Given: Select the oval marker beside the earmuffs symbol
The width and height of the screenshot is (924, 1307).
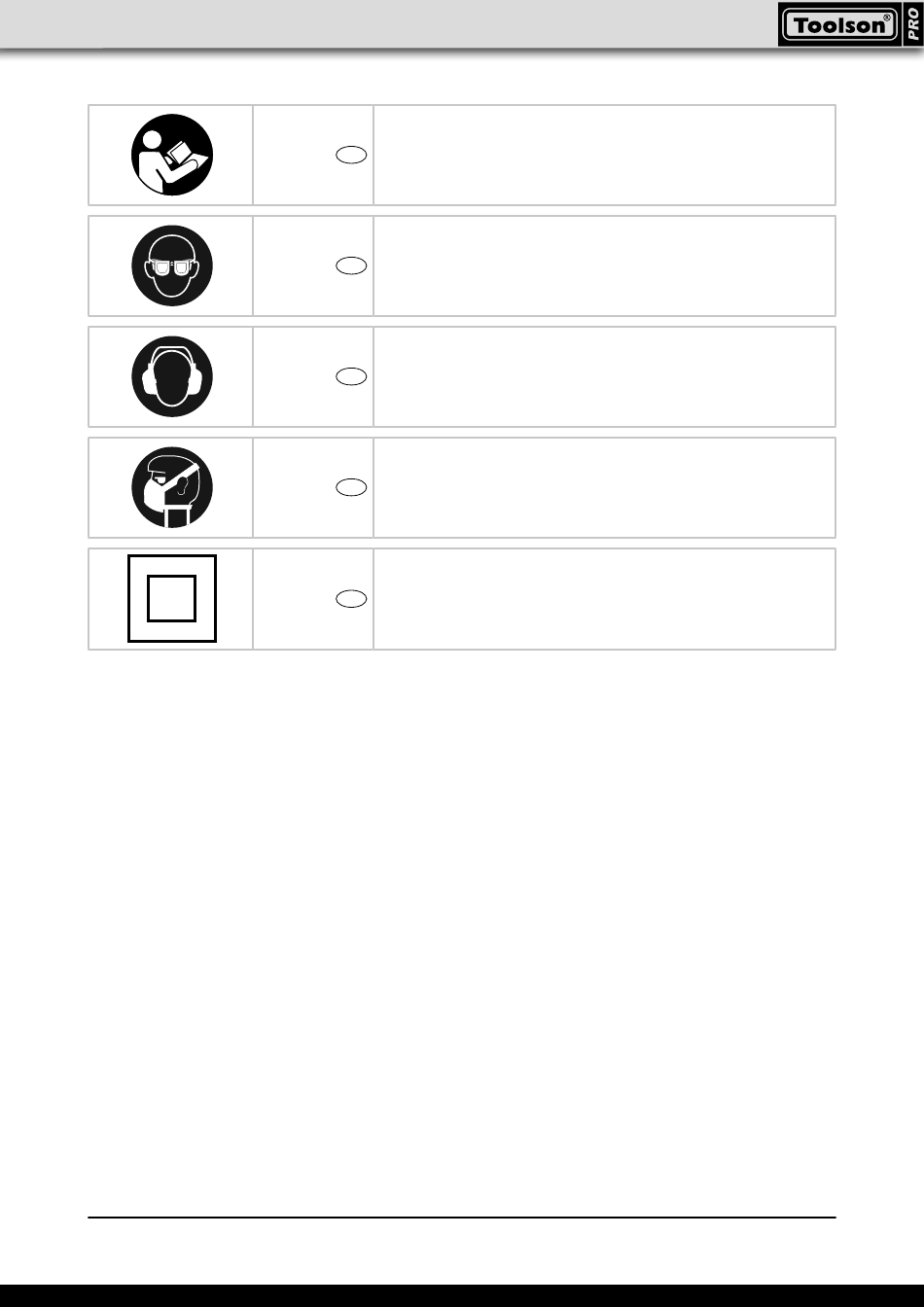Looking at the screenshot, I should (x=352, y=376).
